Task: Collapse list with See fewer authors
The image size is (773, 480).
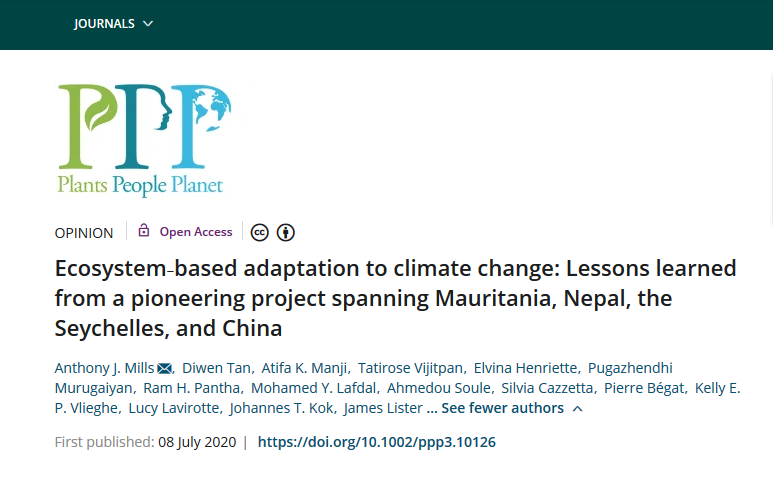Action: click(502, 408)
